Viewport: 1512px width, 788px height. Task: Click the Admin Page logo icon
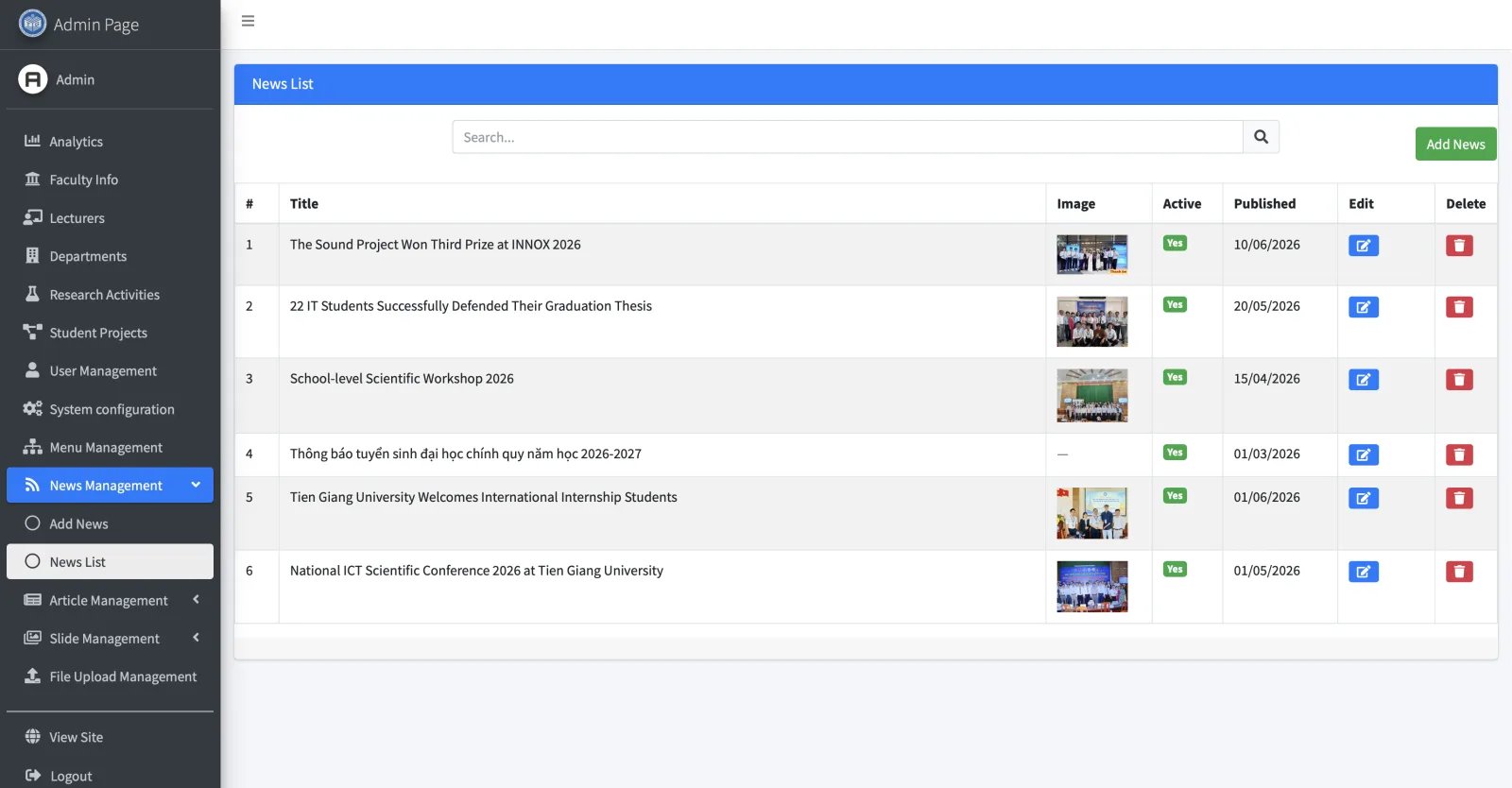[x=32, y=24]
